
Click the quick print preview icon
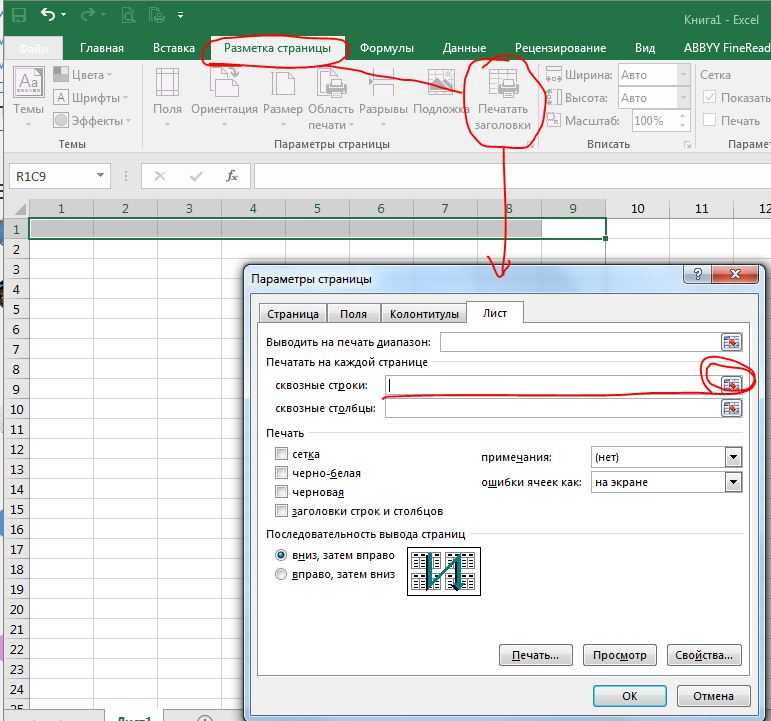click(x=128, y=15)
